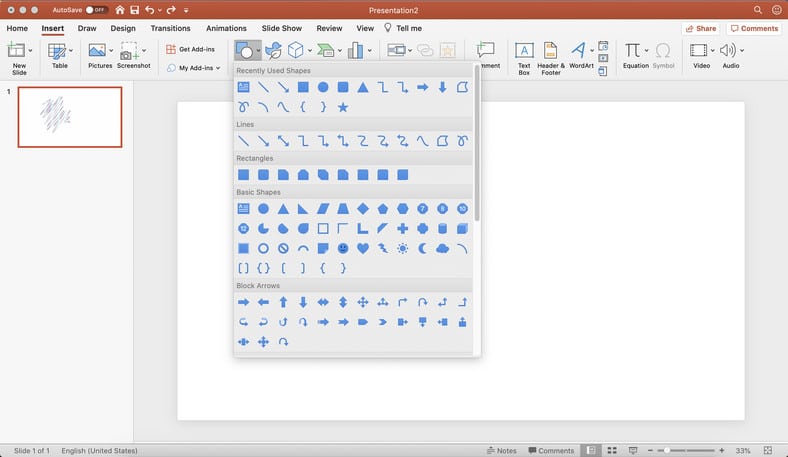
Task: Insert WordArt
Action: 581,56
